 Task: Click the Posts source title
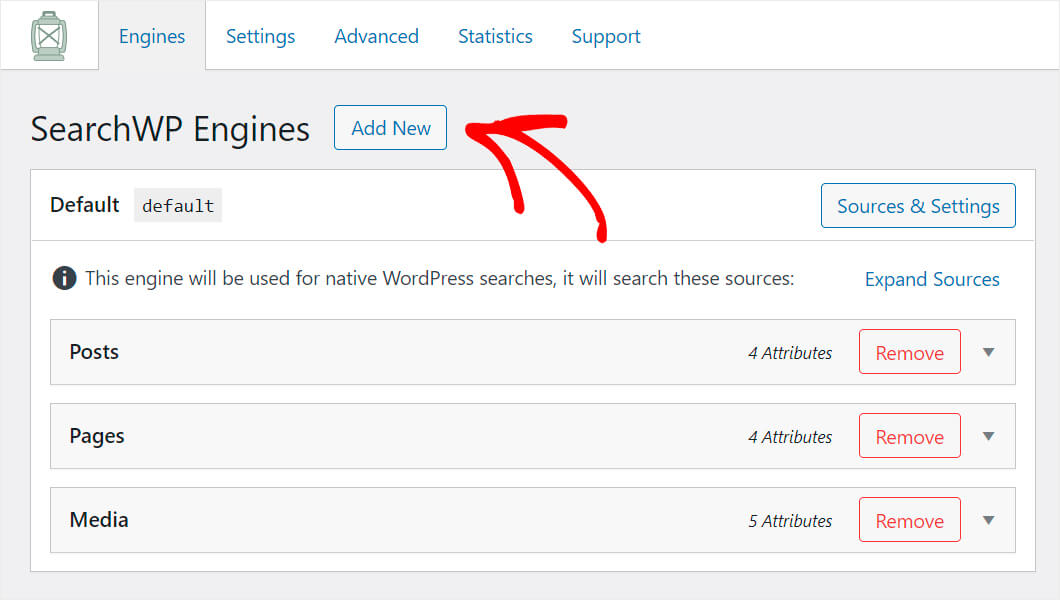[x=94, y=352]
